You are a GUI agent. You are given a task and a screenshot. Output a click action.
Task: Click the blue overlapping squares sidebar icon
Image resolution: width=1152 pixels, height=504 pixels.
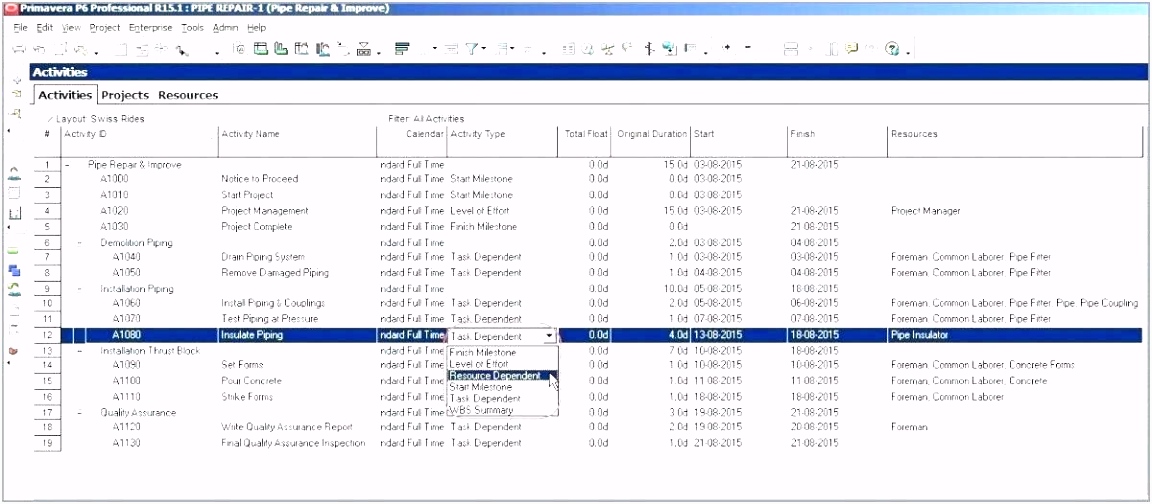click(14, 270)
